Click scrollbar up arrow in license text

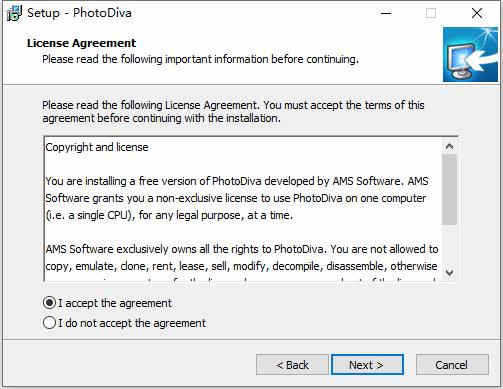coord(449,146)
